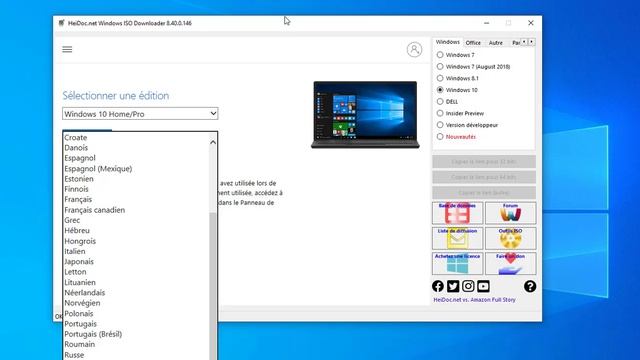Open the Forum tile
The width and height of the screenshot is (640, 360).
click(x=511, y=213)
